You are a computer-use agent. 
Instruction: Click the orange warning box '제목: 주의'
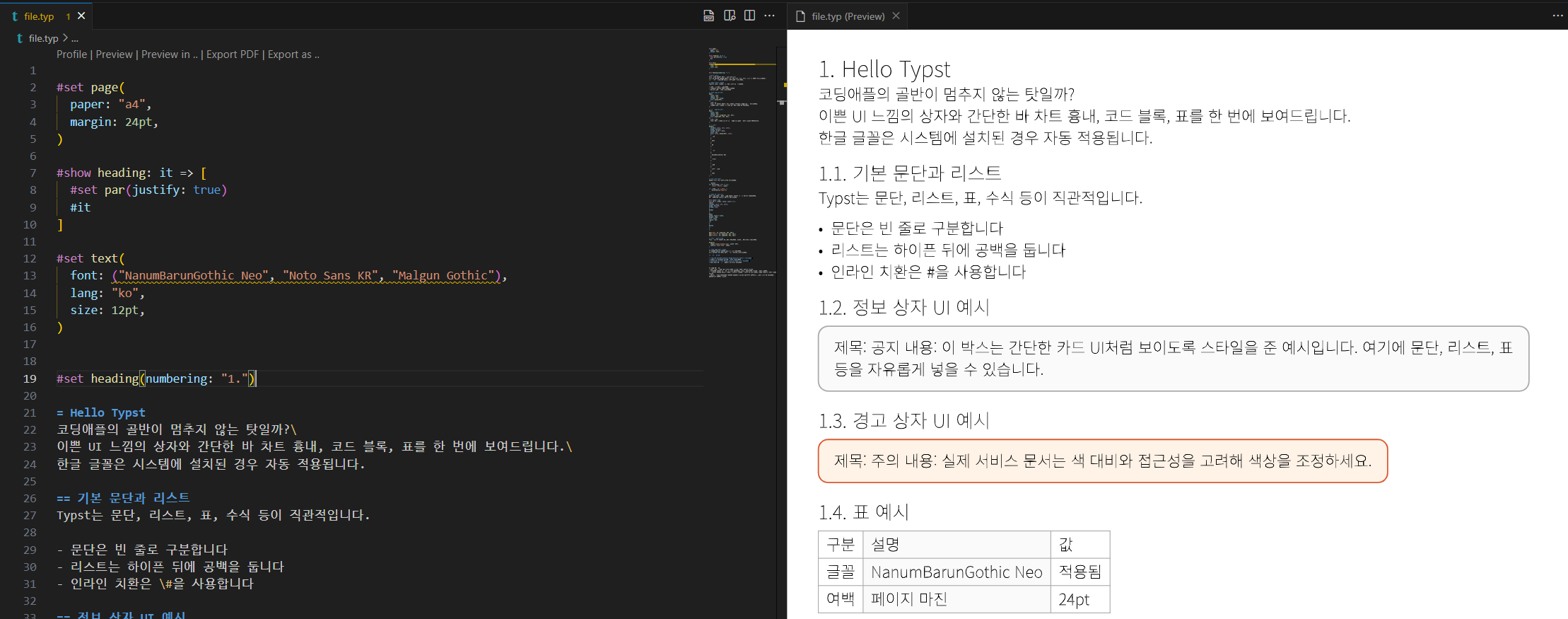point(1103,461)
